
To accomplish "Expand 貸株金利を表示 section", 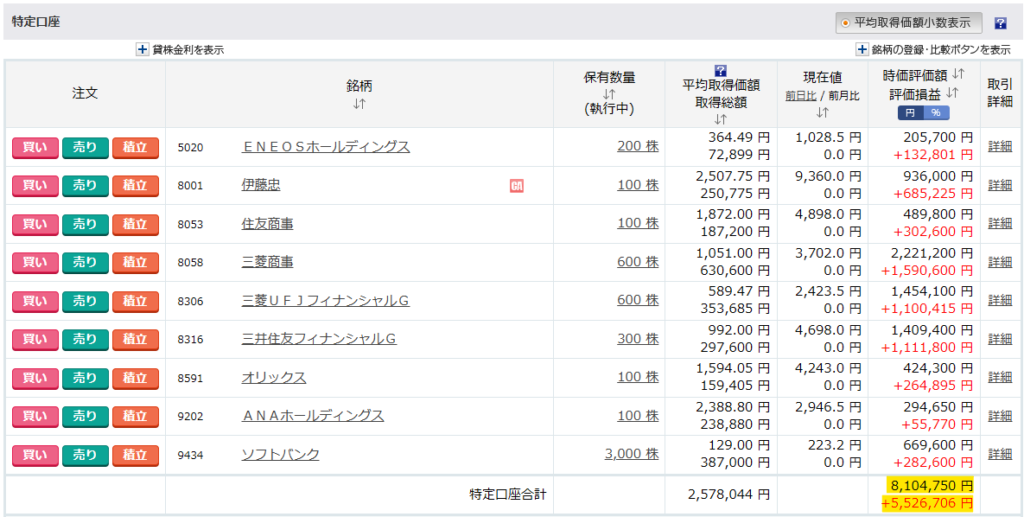I will pos(142,49).
